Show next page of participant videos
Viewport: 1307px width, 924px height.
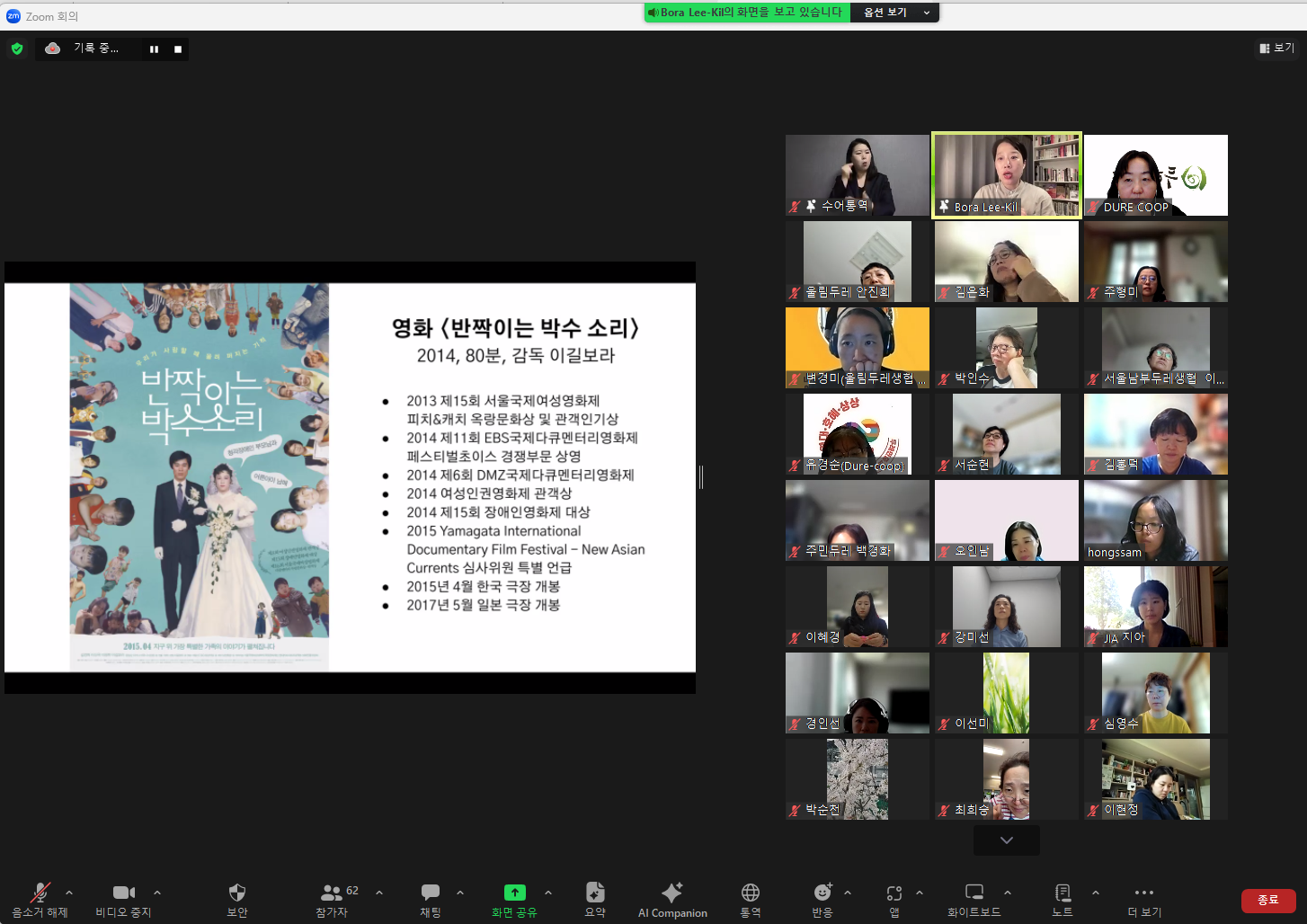[x=1007, y=840]
